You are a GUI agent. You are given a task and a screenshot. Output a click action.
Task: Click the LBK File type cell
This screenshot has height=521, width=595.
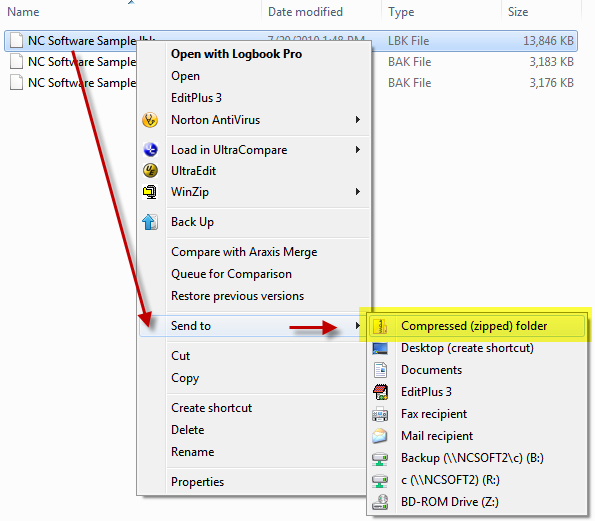pyautogui.click(x=408, y=41)
